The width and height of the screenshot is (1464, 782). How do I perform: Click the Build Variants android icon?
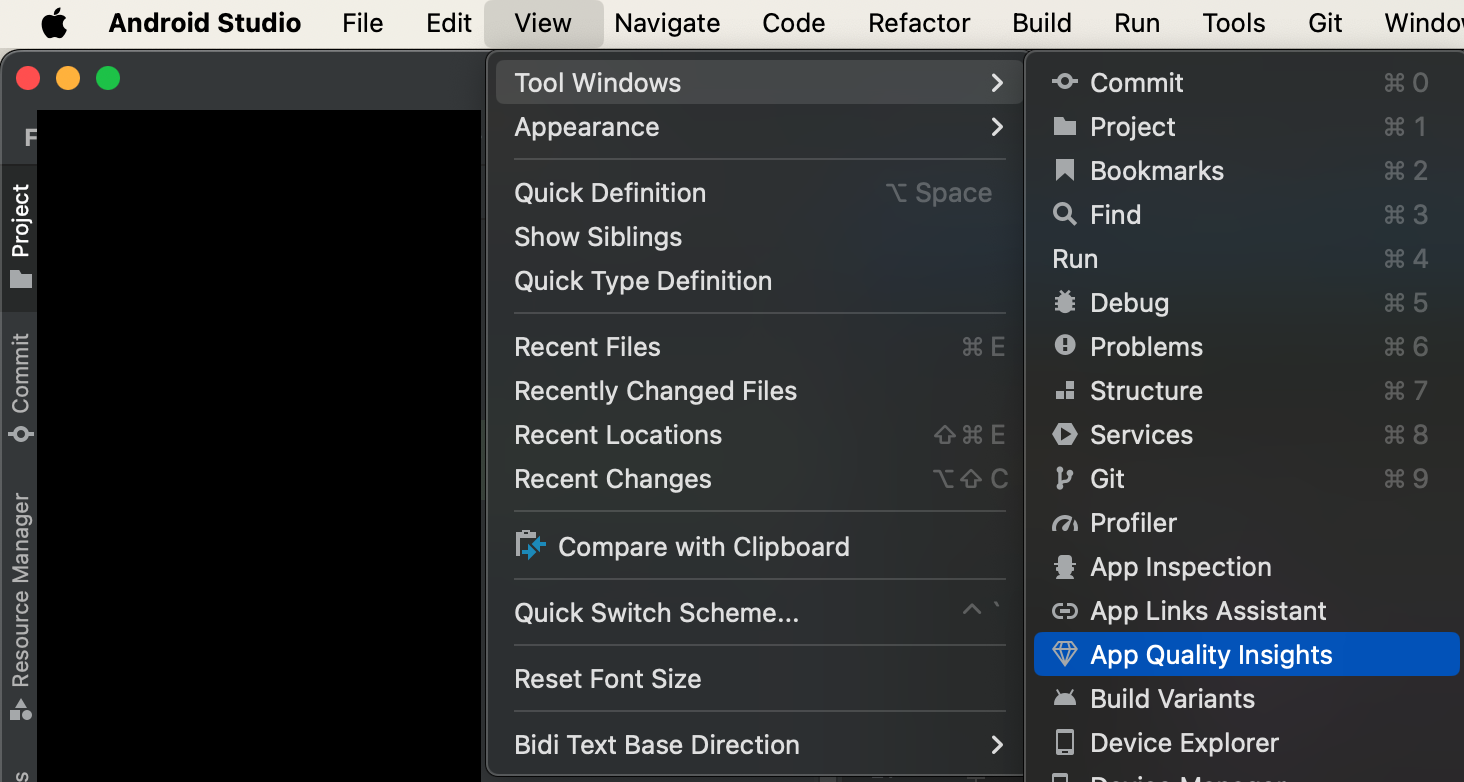coord(1064,699)
